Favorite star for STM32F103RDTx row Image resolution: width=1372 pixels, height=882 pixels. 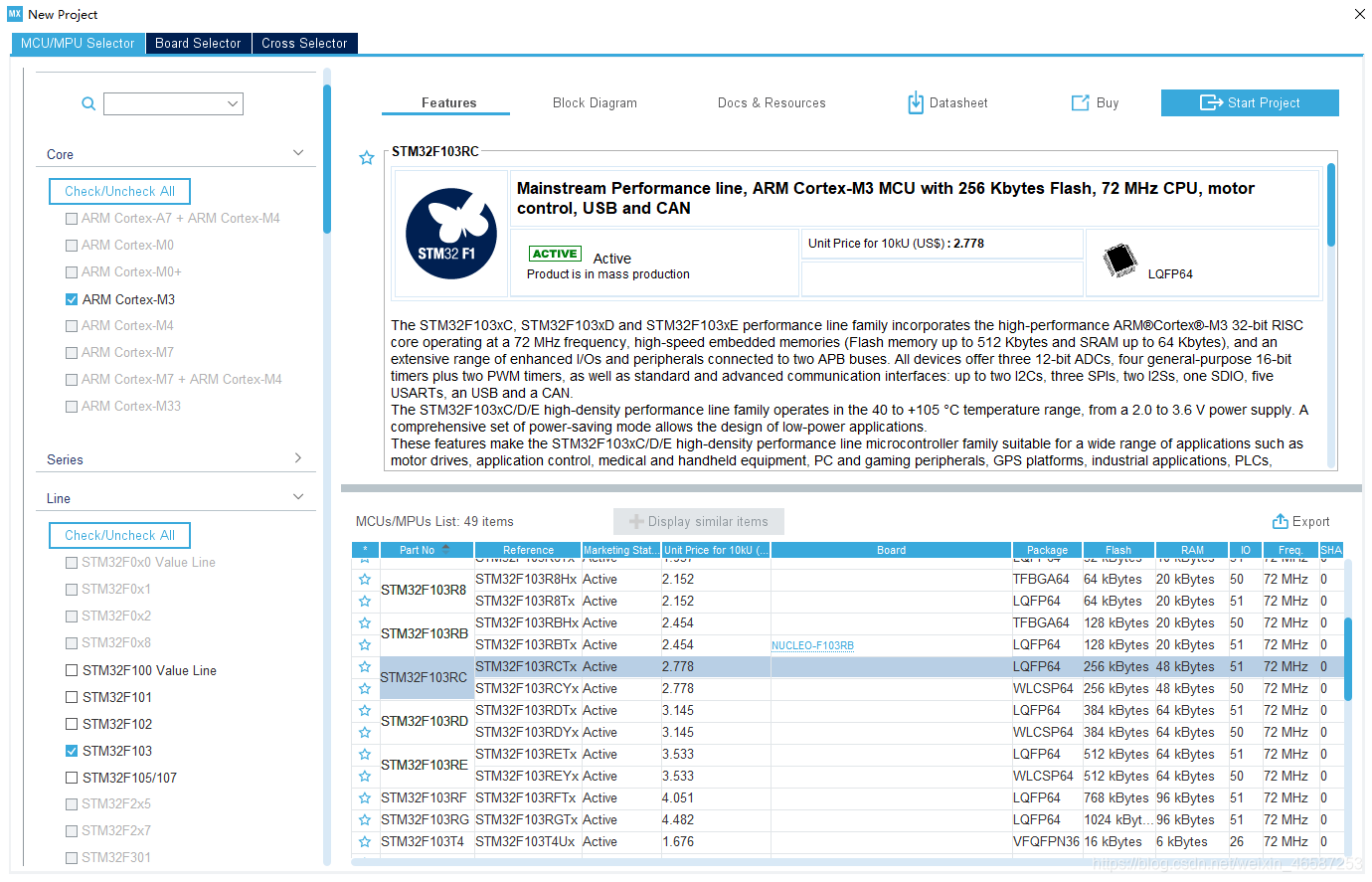click(x=365, y=711)
